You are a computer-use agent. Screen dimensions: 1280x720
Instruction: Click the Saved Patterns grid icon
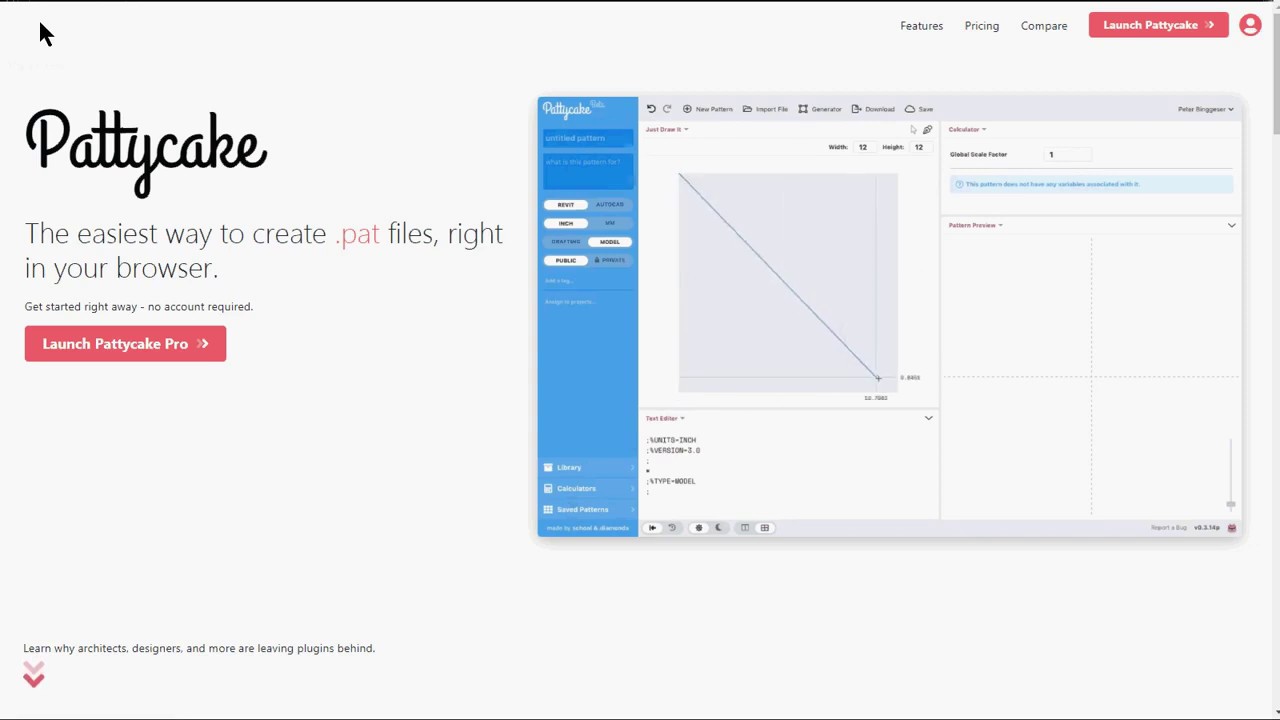point(548,509)
